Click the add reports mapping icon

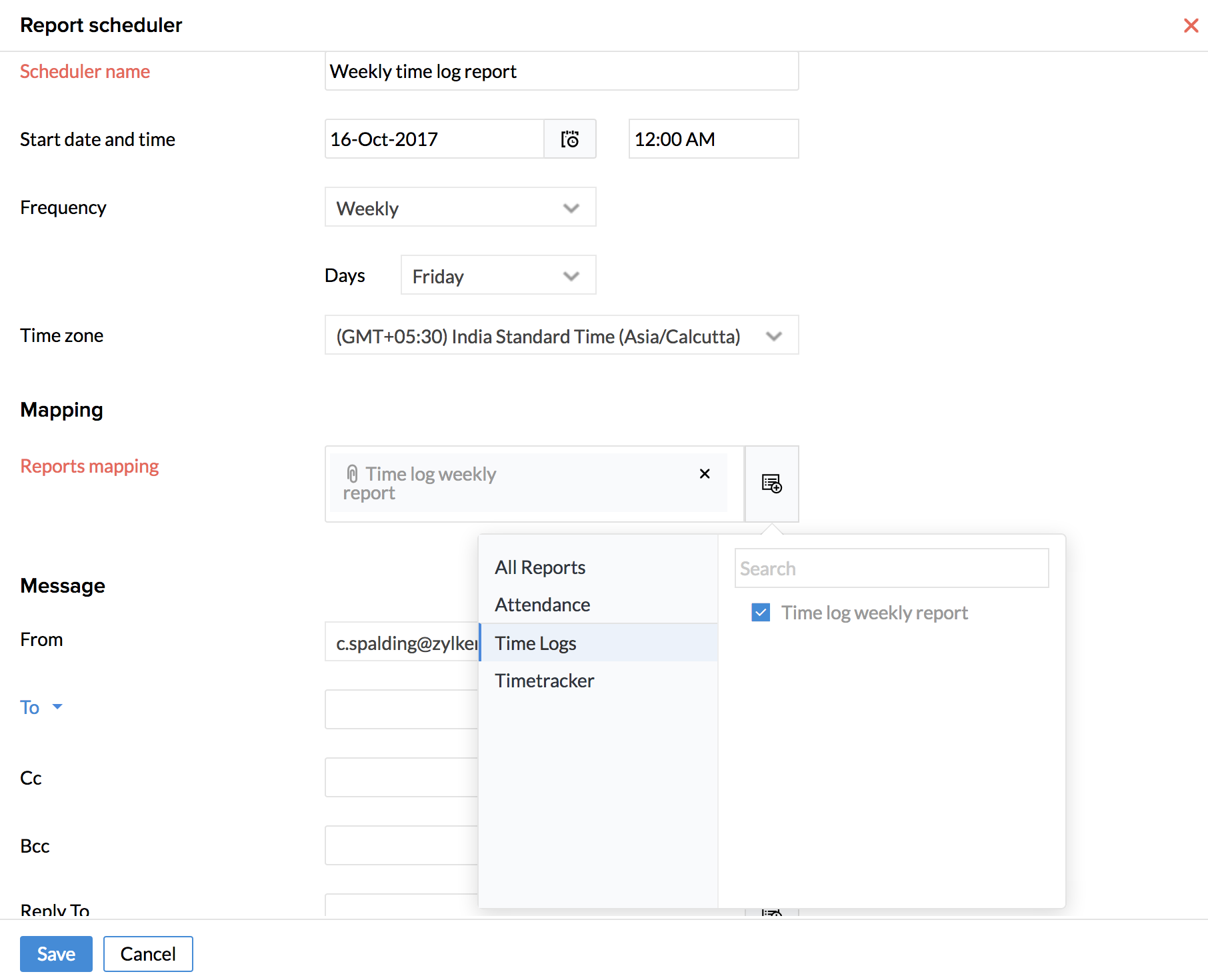[x=771, y=484]
